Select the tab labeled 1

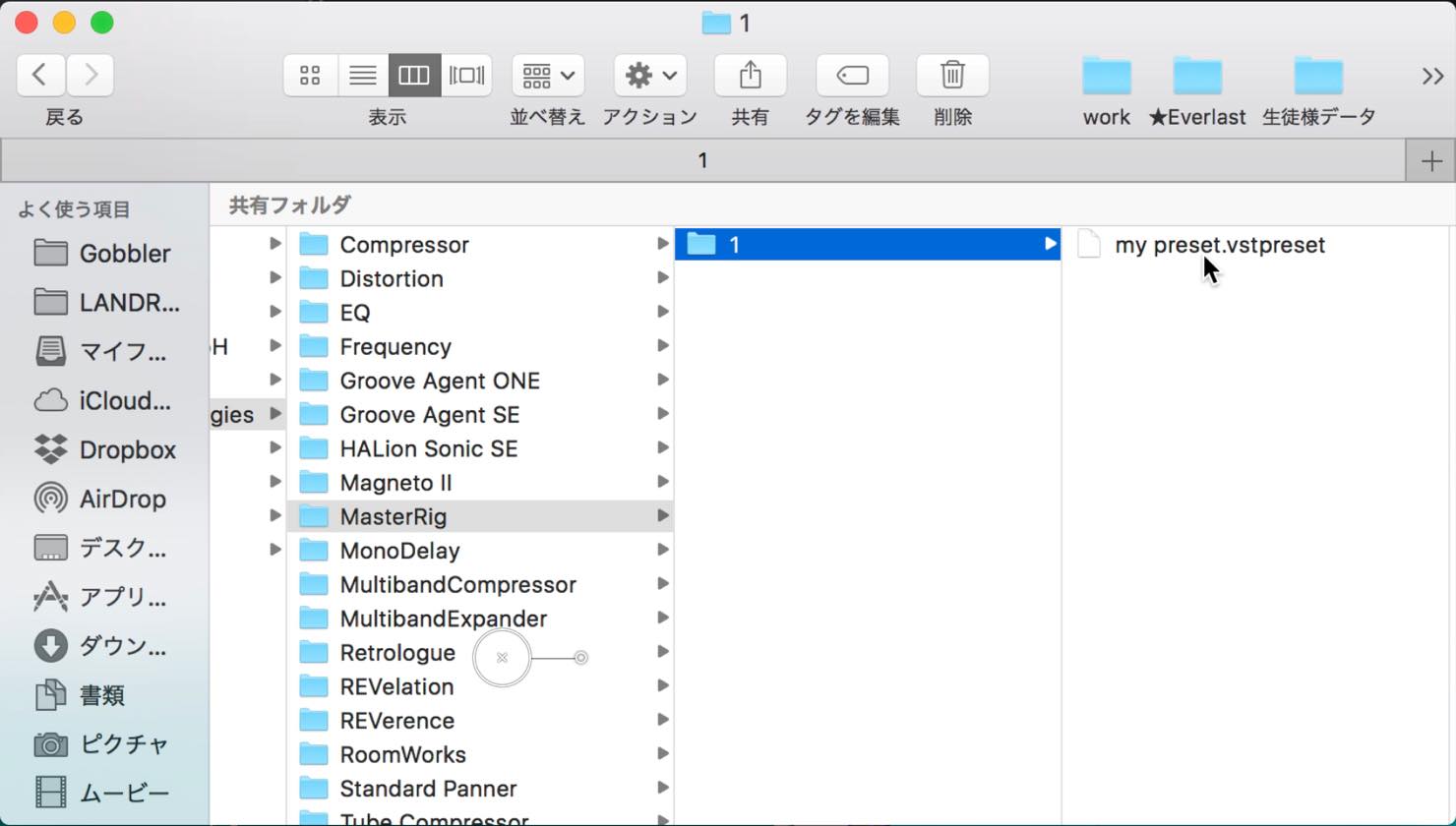(702, 160)
